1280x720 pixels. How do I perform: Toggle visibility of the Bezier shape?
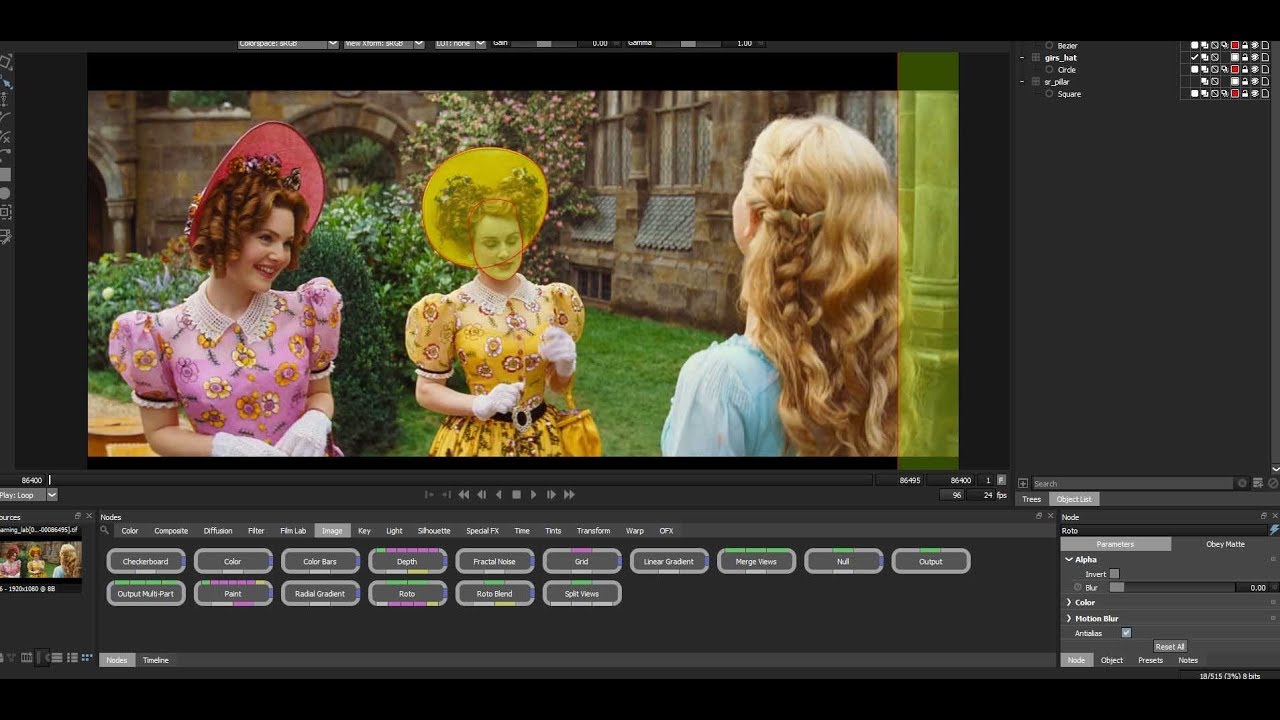[x=1255, y=46]
